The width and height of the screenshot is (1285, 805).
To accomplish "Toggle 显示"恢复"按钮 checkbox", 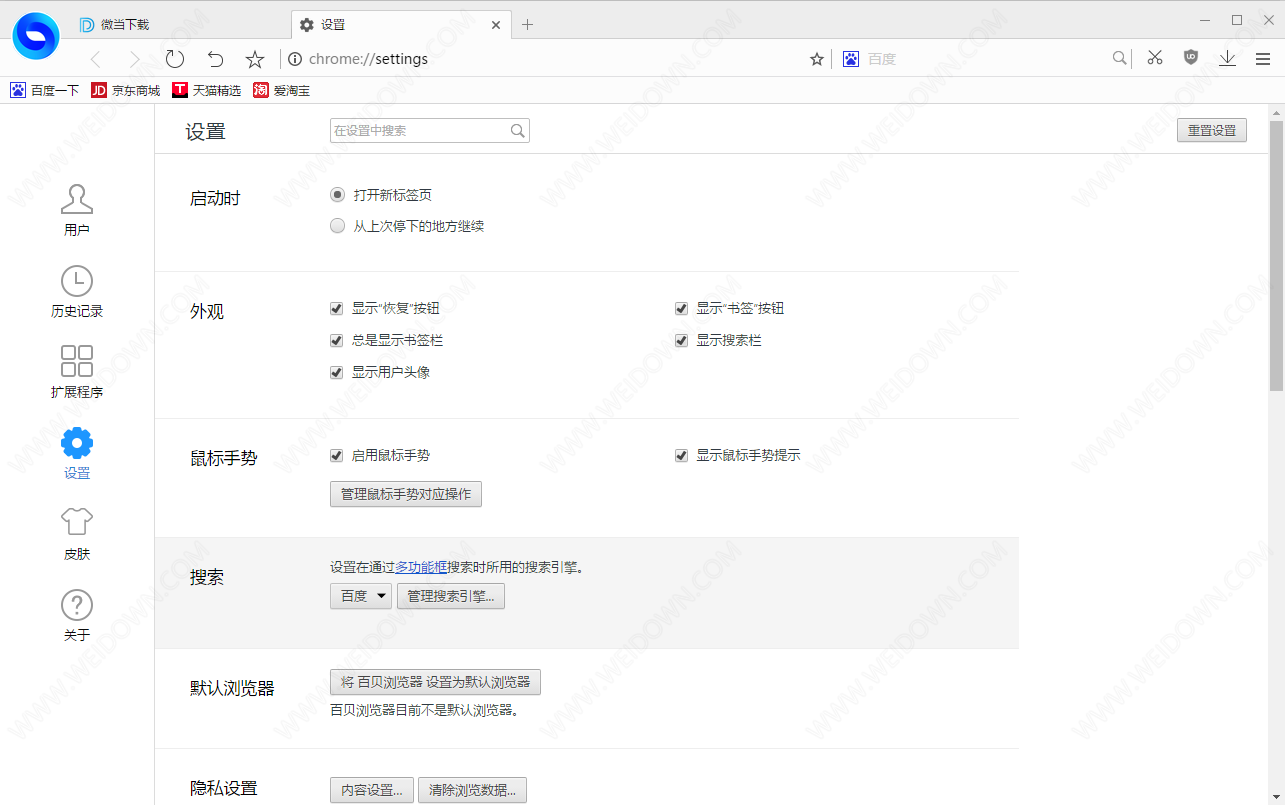I will [x=337, y=309].
